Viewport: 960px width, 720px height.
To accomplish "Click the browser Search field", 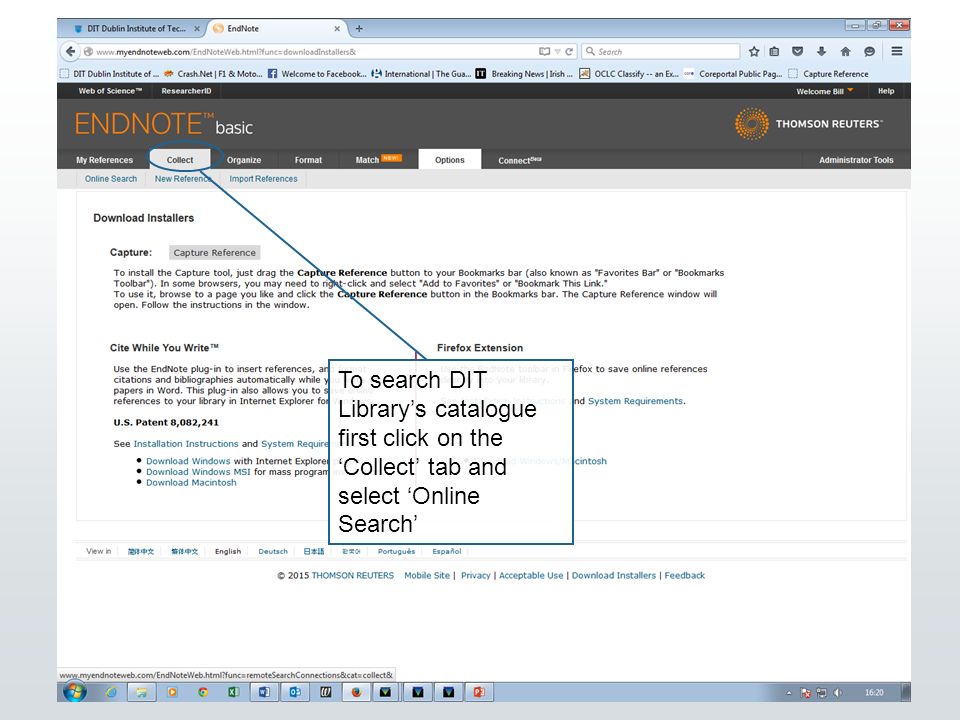I will point(661,51).
